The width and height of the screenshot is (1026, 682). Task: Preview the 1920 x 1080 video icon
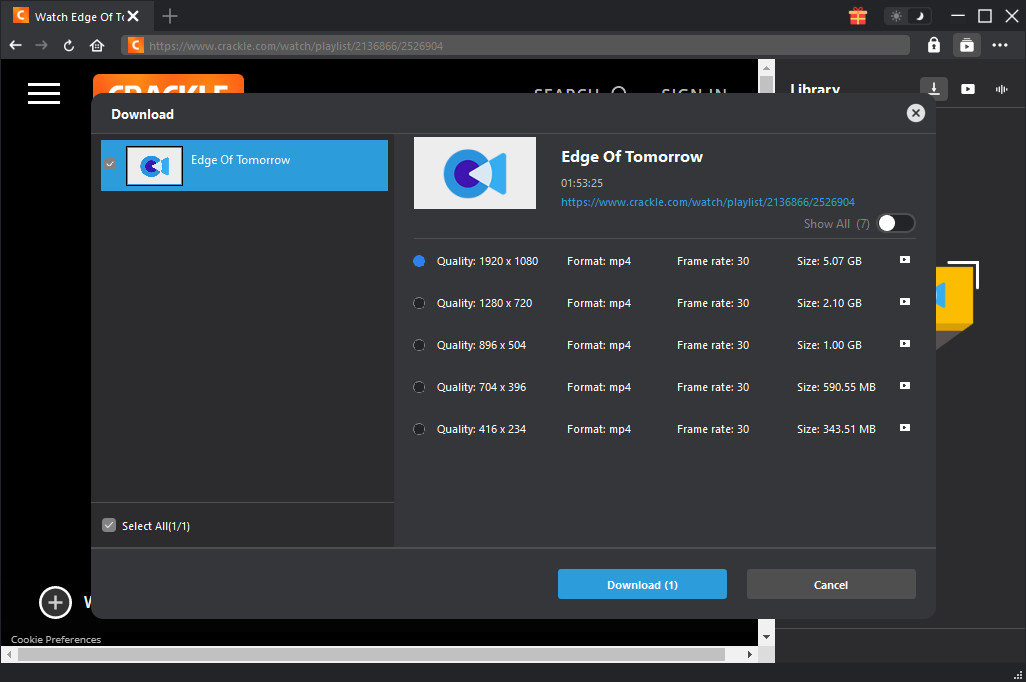click(904, 260)
